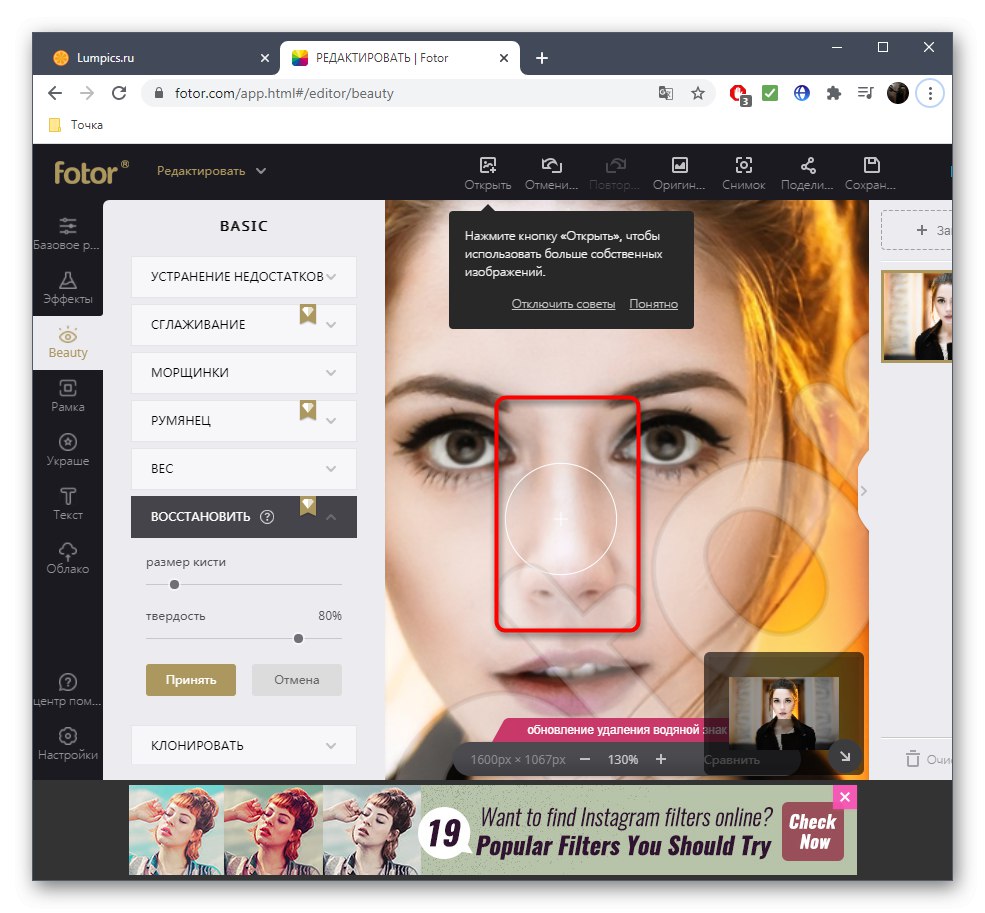Image resolution: width=985 pixels, height=913 pixels.
Task: Click the Очи... trash icon
Action: point(913,759)
